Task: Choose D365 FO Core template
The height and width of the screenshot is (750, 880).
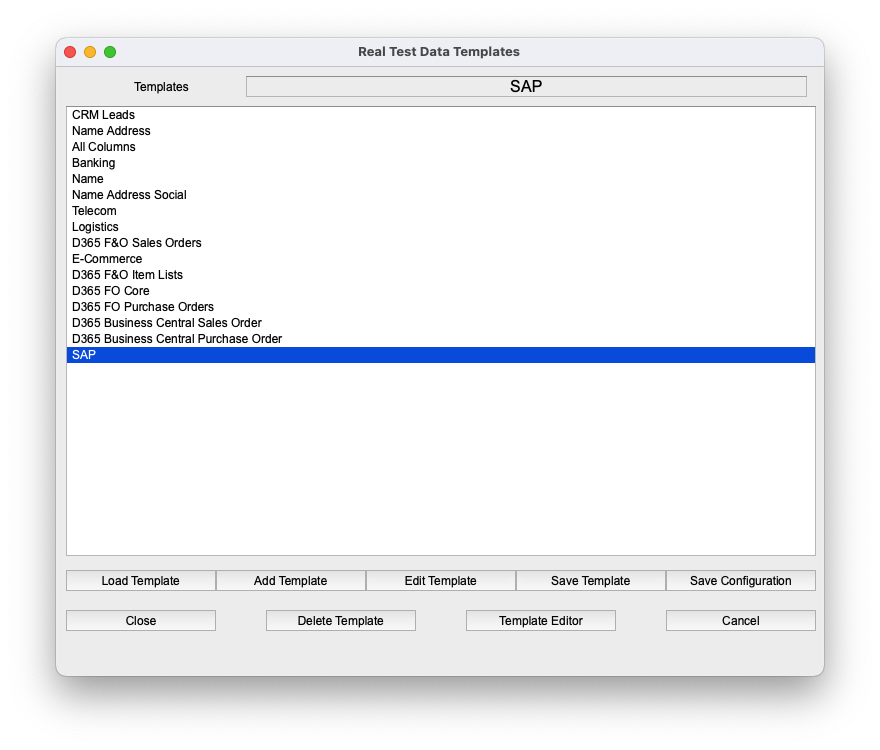Action: (x=441, y=291)
